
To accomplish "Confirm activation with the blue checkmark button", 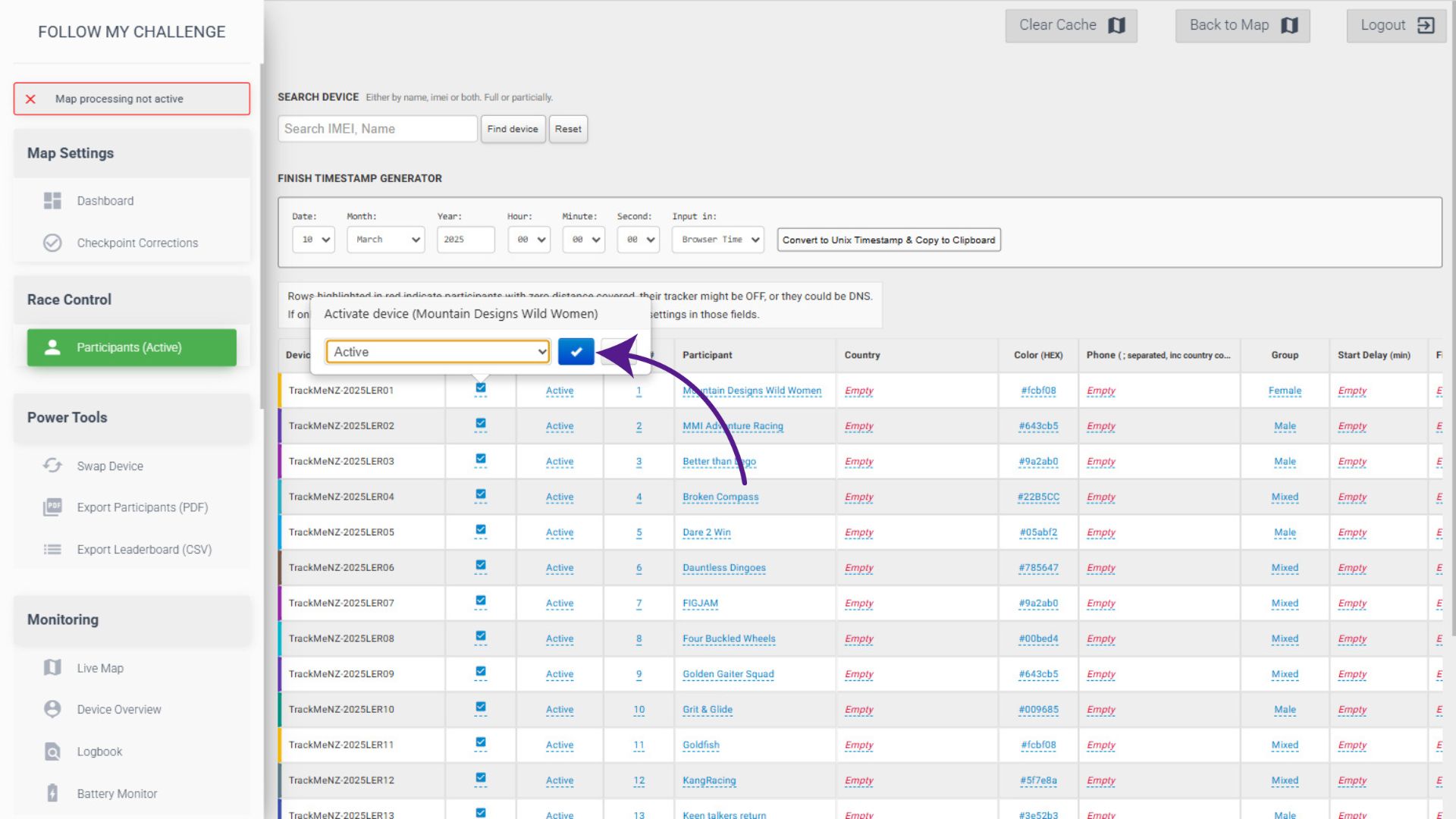I will tap(576, 352).
